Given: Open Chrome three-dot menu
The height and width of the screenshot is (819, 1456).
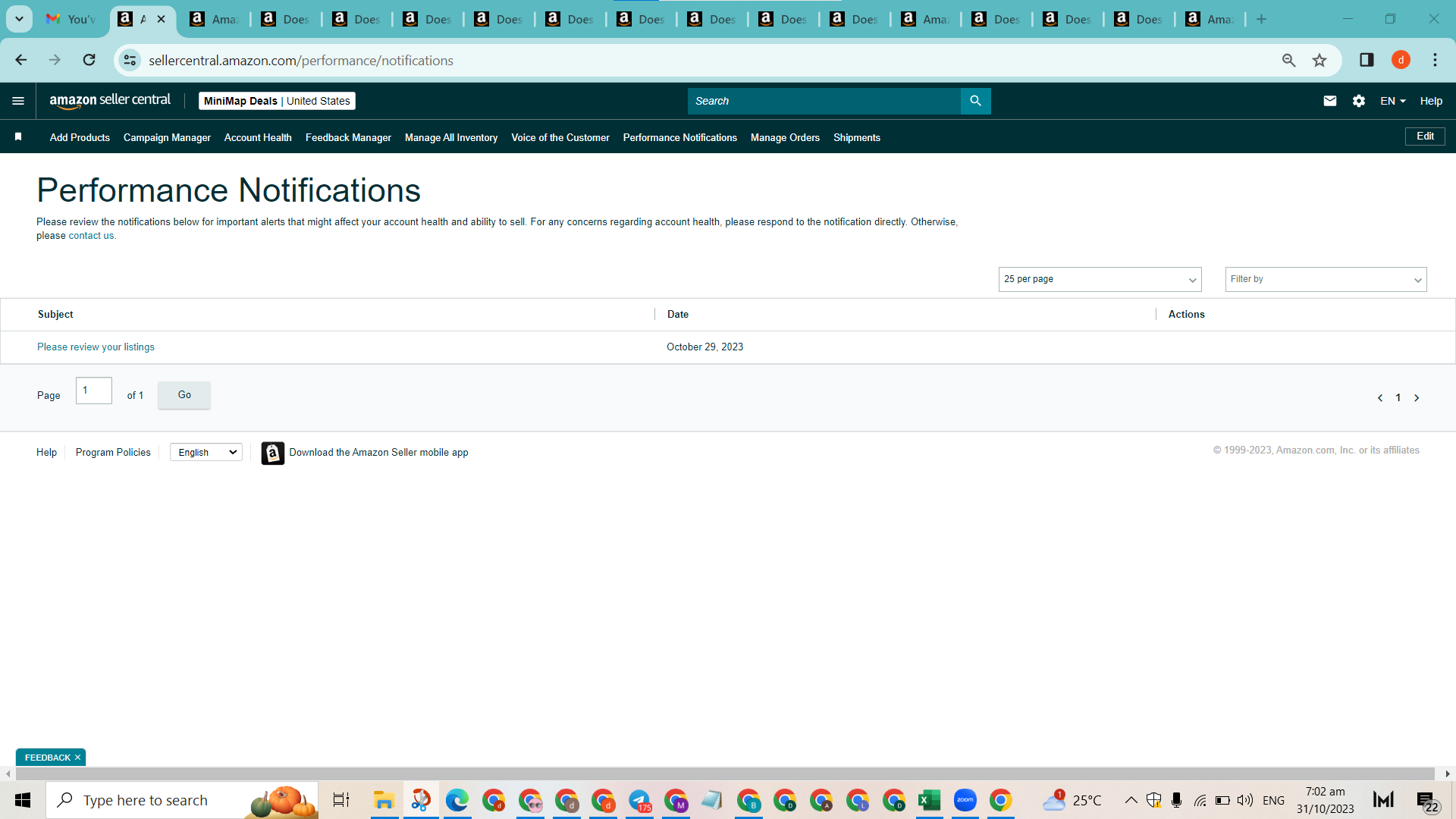Looking at the screenshot, I should (1435, 60).
